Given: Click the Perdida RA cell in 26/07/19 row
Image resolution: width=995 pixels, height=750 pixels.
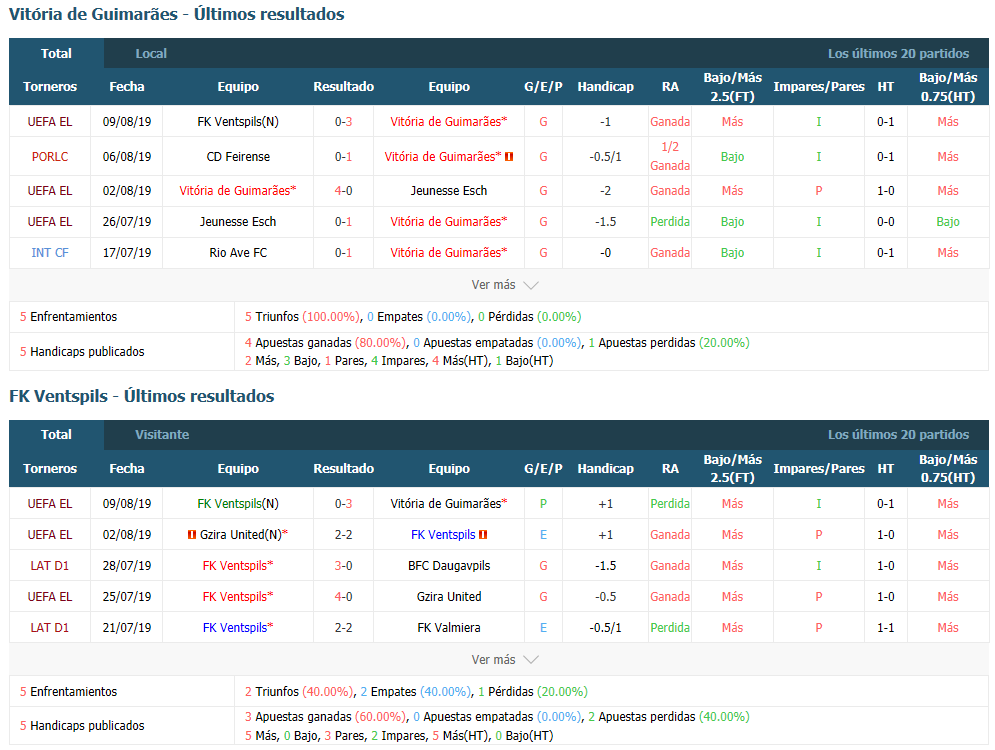Looking at the screenshot, I should pyautogui.click(x=670, y=221).
